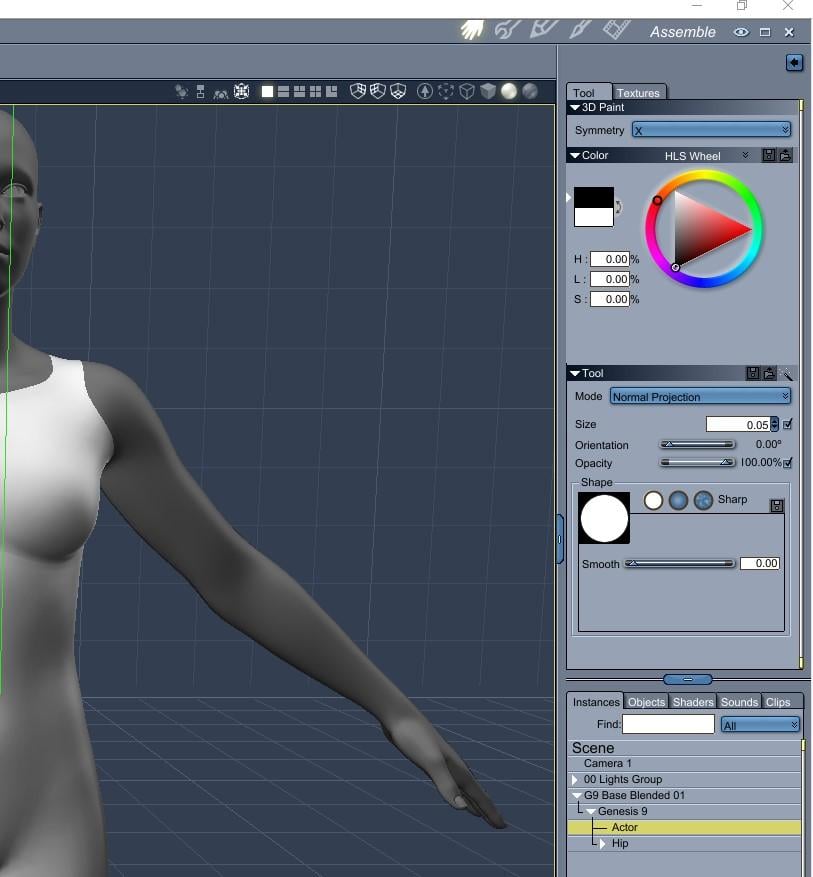Open the Clips tab
The width and height of the screenshot is (813, 877).
(x=778, y=702)
